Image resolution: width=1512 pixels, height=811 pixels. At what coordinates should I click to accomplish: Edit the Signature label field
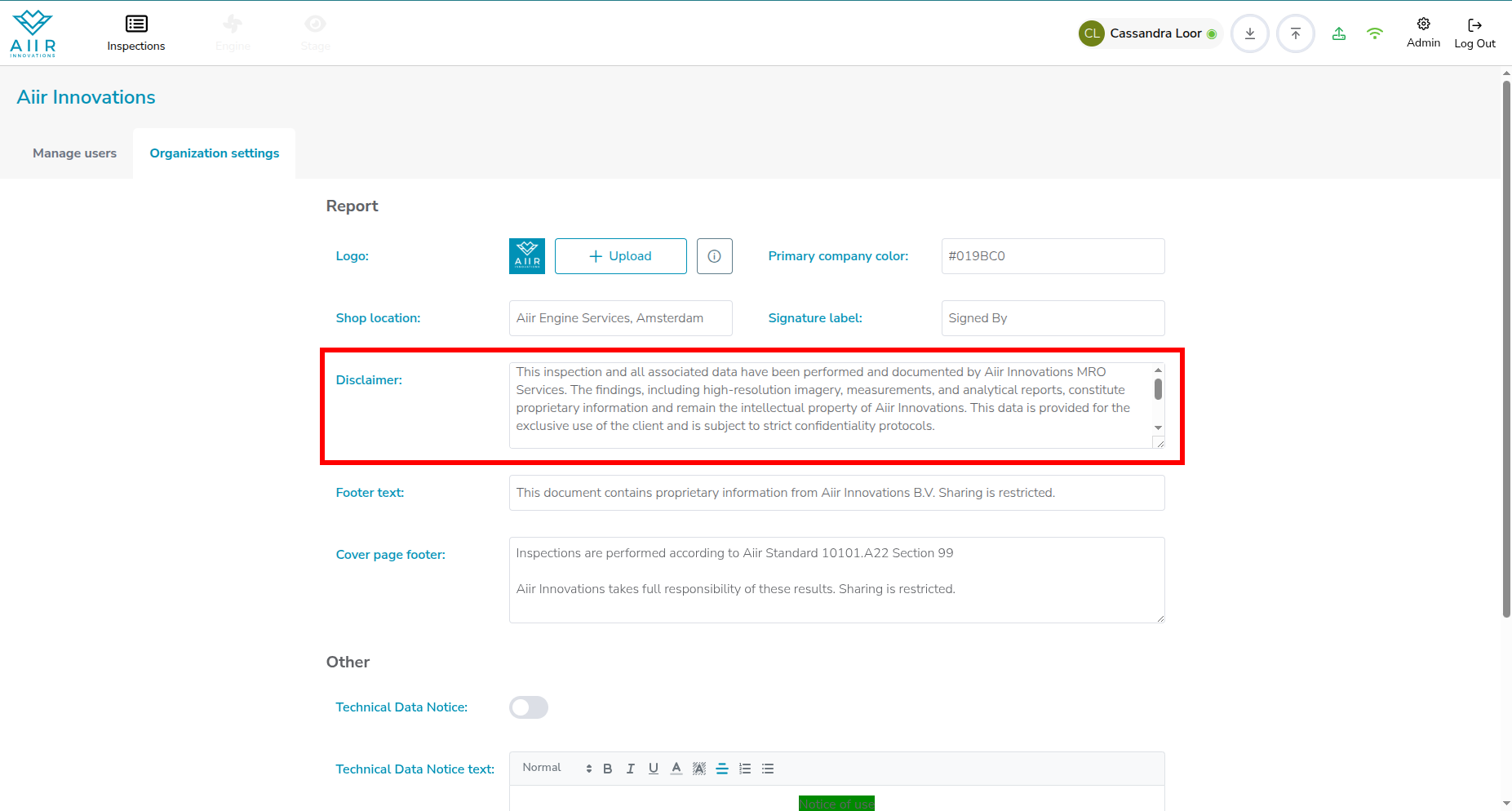tap(1053, 318)
